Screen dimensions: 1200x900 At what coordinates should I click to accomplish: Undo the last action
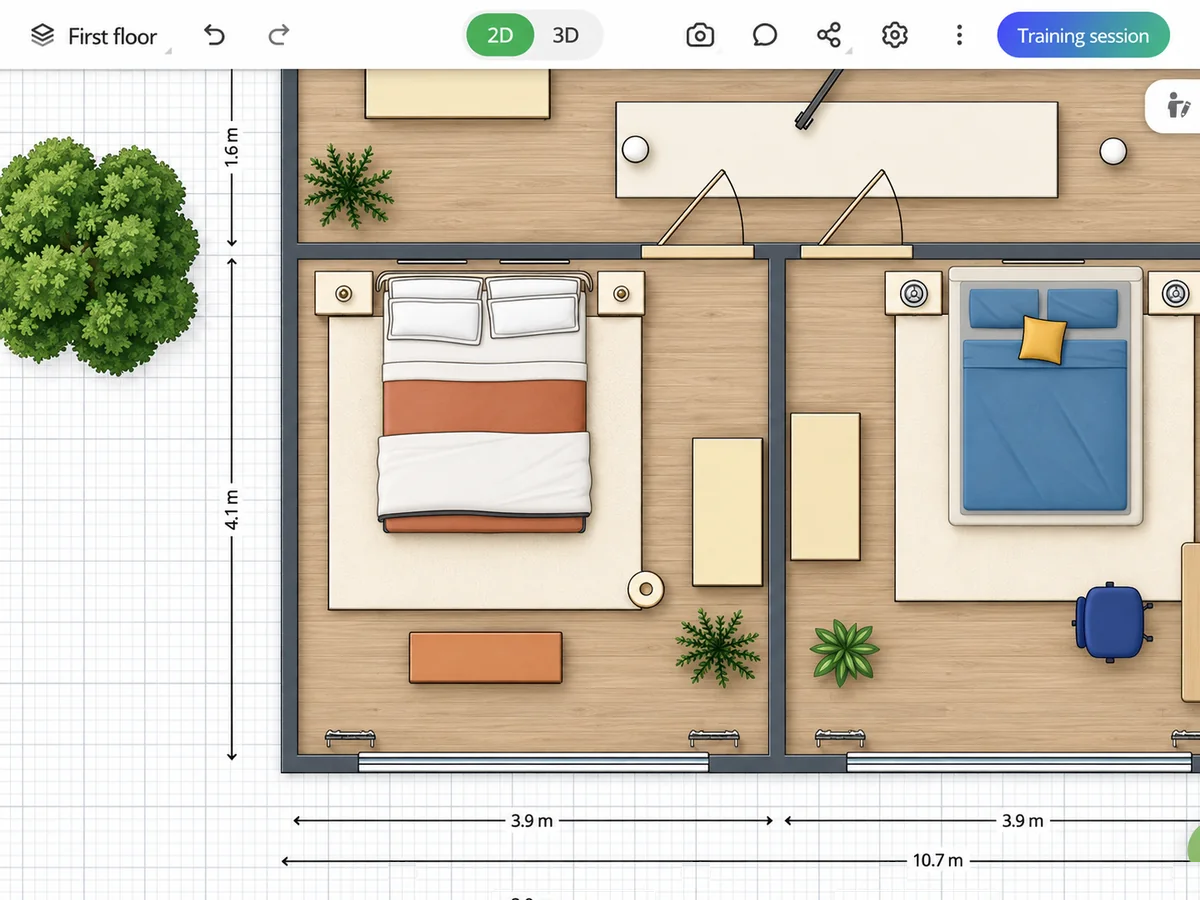coord(214,36)
